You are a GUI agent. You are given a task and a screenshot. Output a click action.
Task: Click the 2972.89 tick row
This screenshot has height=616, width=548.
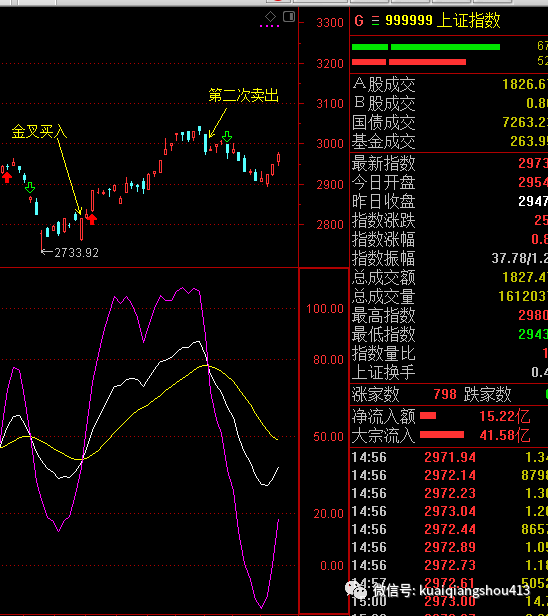point(449,547)
